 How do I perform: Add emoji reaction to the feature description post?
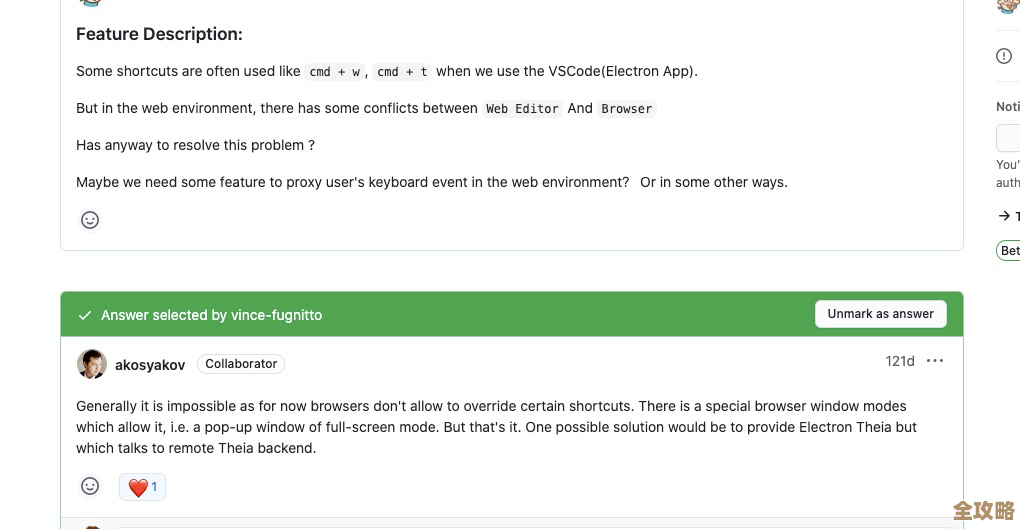pyautogui.click(x=90, y=220)
